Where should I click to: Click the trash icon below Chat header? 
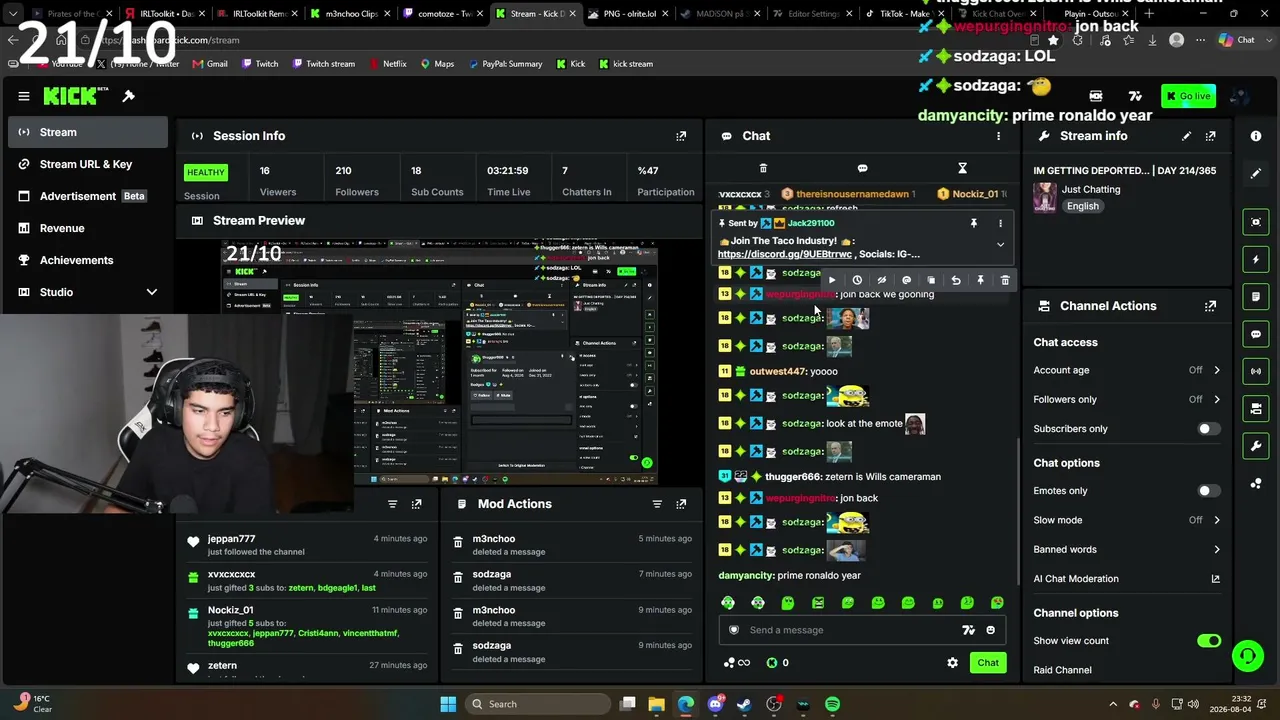point(763,168)
